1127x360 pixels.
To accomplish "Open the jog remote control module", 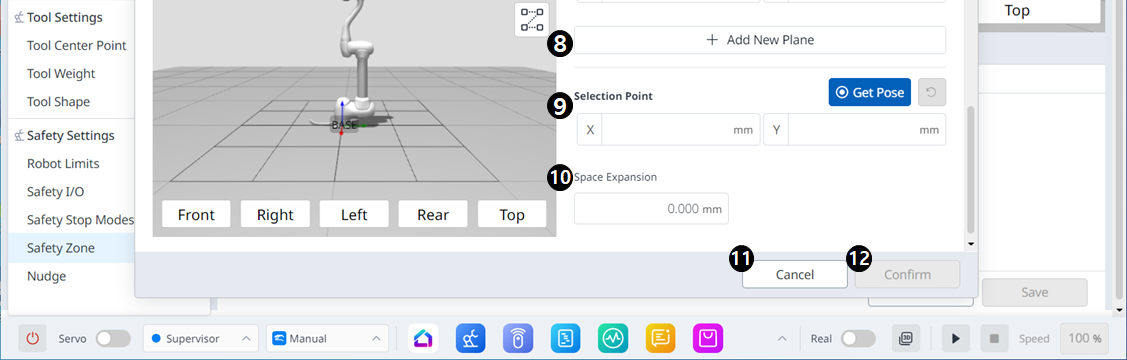I will coord(518,338).
